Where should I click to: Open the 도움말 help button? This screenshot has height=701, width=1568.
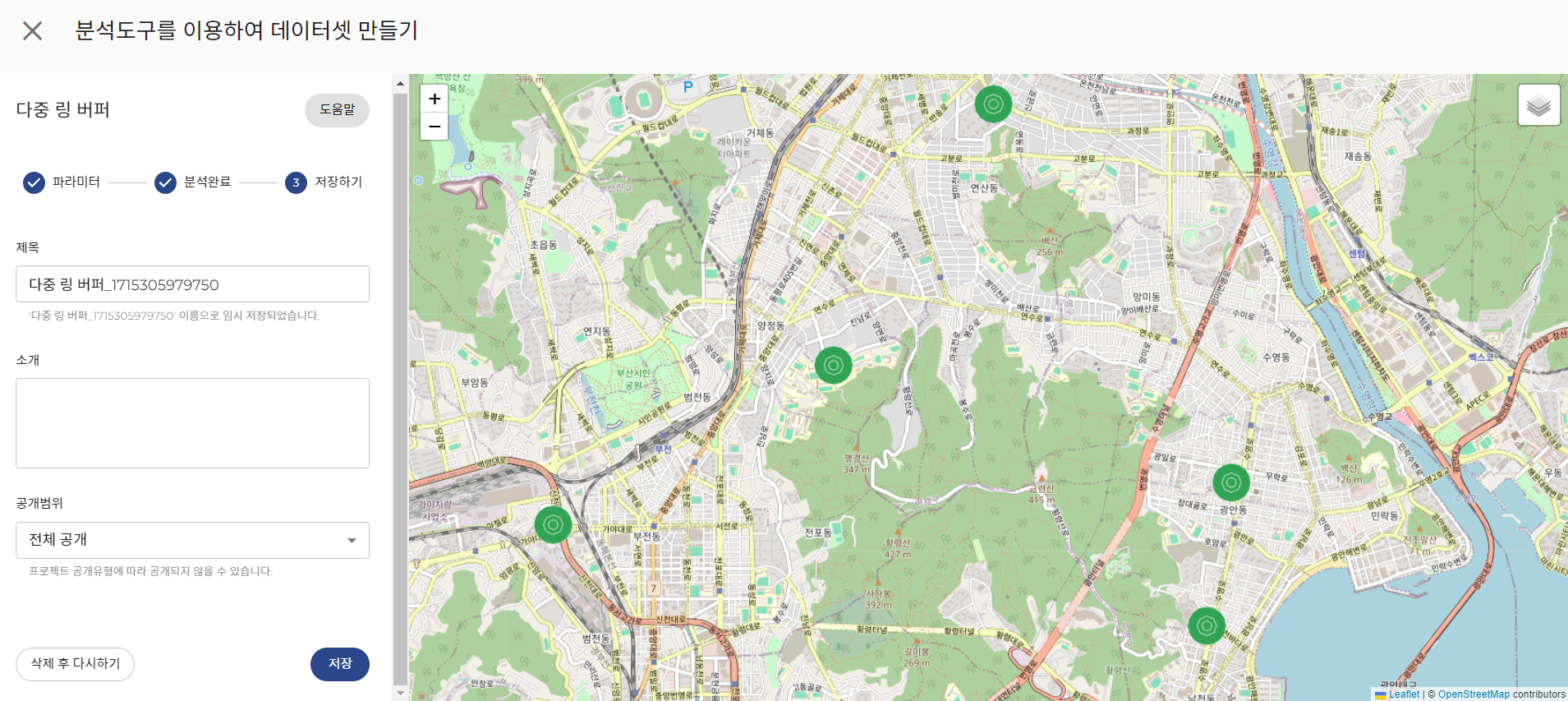[337, 110]
